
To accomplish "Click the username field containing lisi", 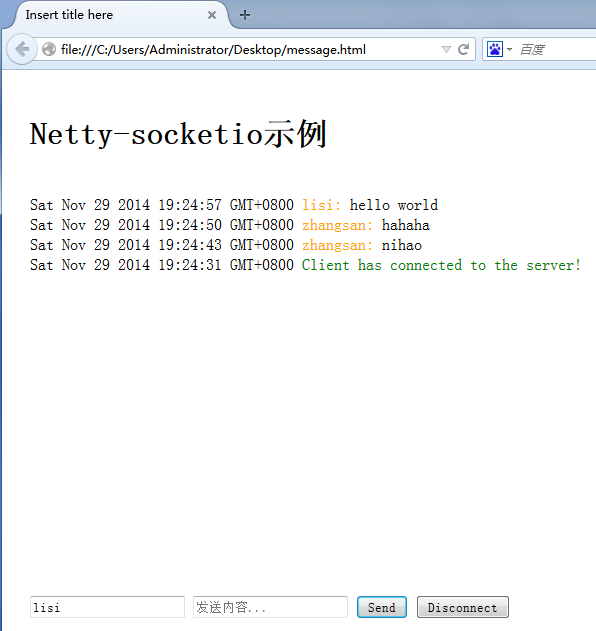I will click(107, 607).
